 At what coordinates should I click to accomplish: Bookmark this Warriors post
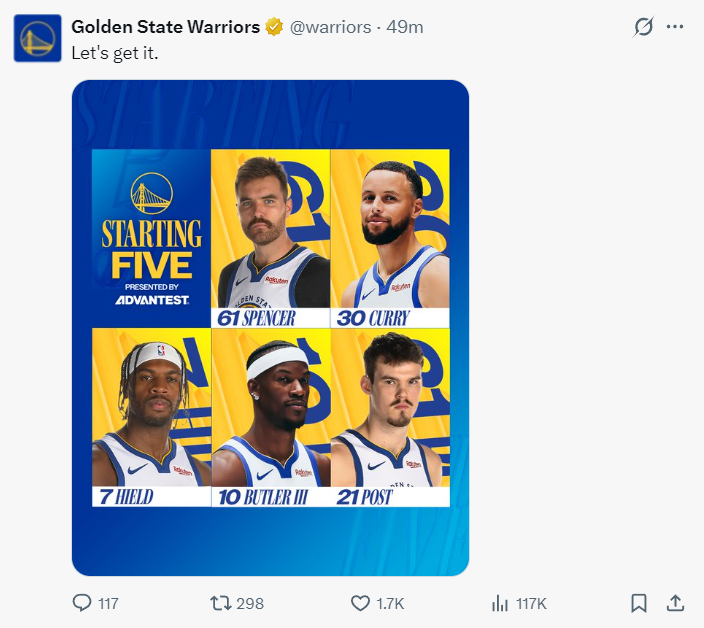tap(639, 603)
